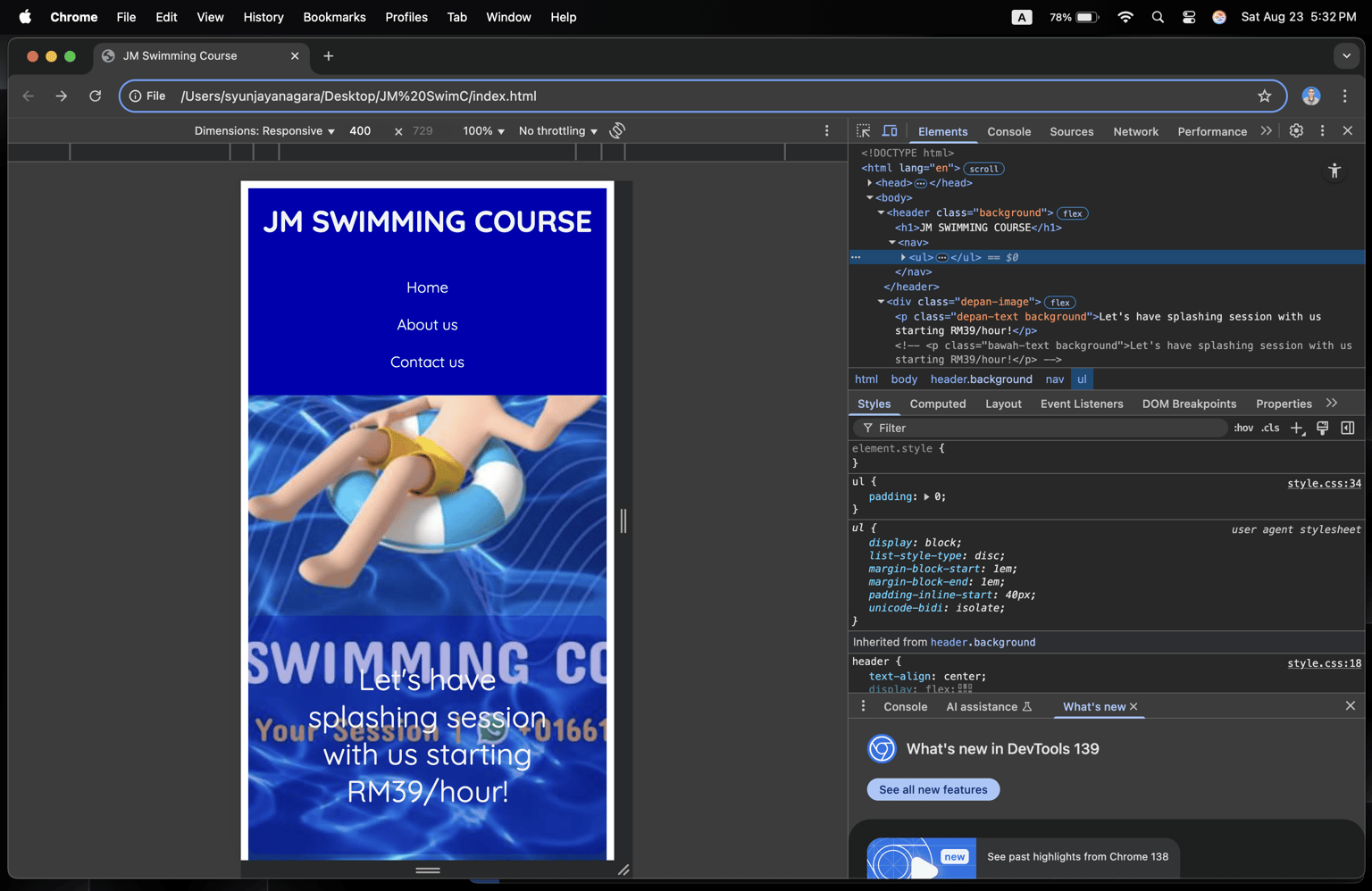Add a new style rule plus icon

pyautogui.click(x=1298, y=429)
